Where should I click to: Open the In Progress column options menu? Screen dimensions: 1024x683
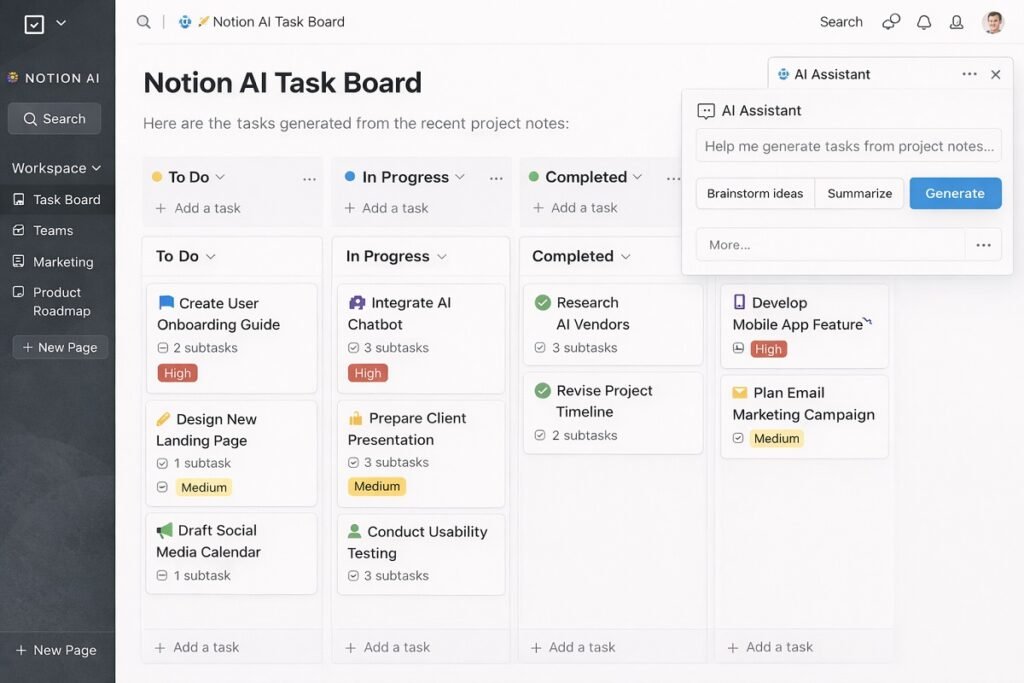(x=496, y=177)
